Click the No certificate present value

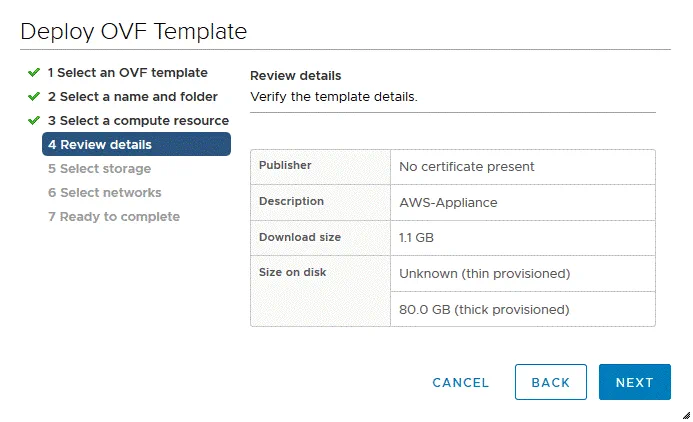point(467,167)
